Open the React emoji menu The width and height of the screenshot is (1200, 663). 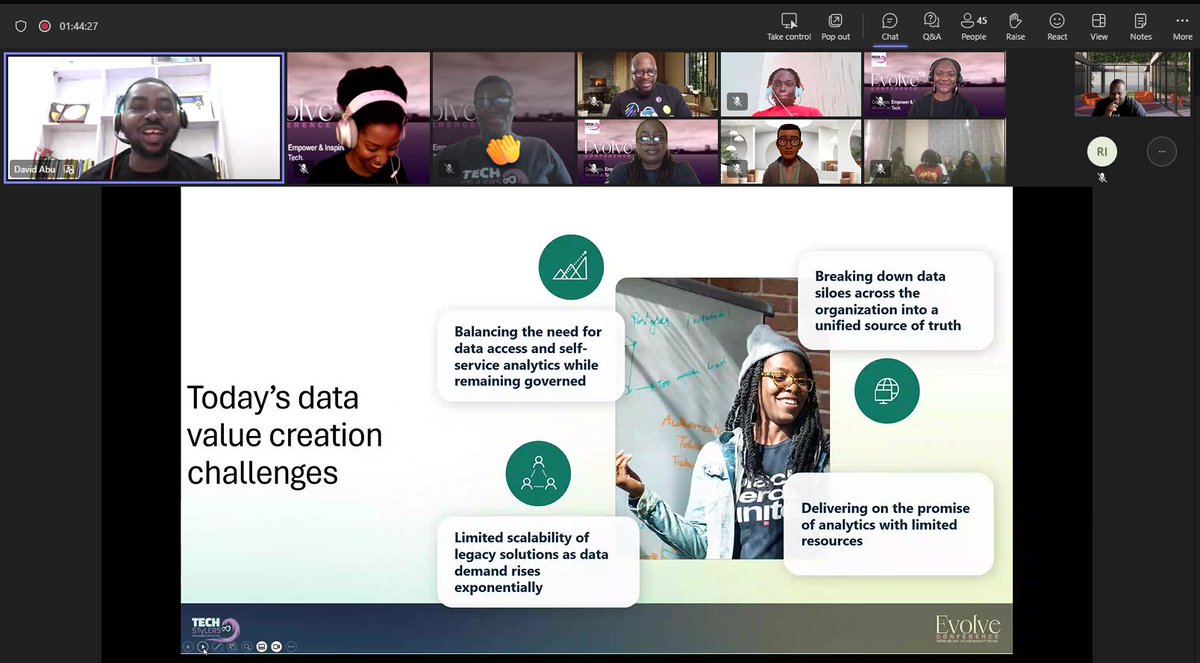tap(1057, 27)
